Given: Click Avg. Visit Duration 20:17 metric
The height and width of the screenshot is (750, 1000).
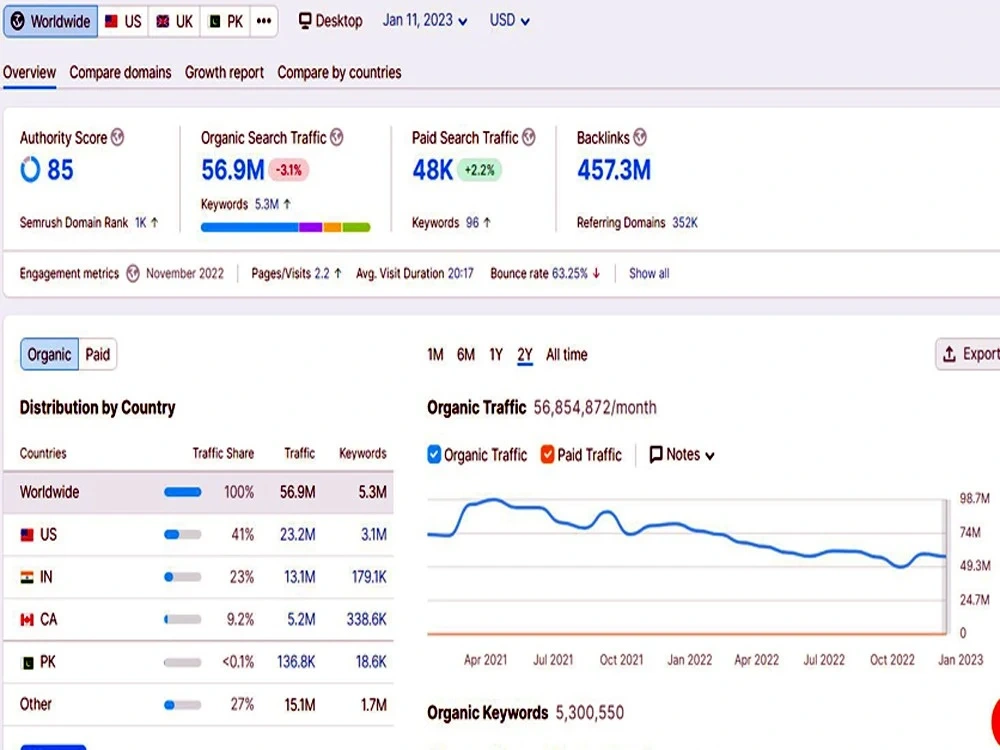Looking at the screenshot, I should [x=415, y=274].
